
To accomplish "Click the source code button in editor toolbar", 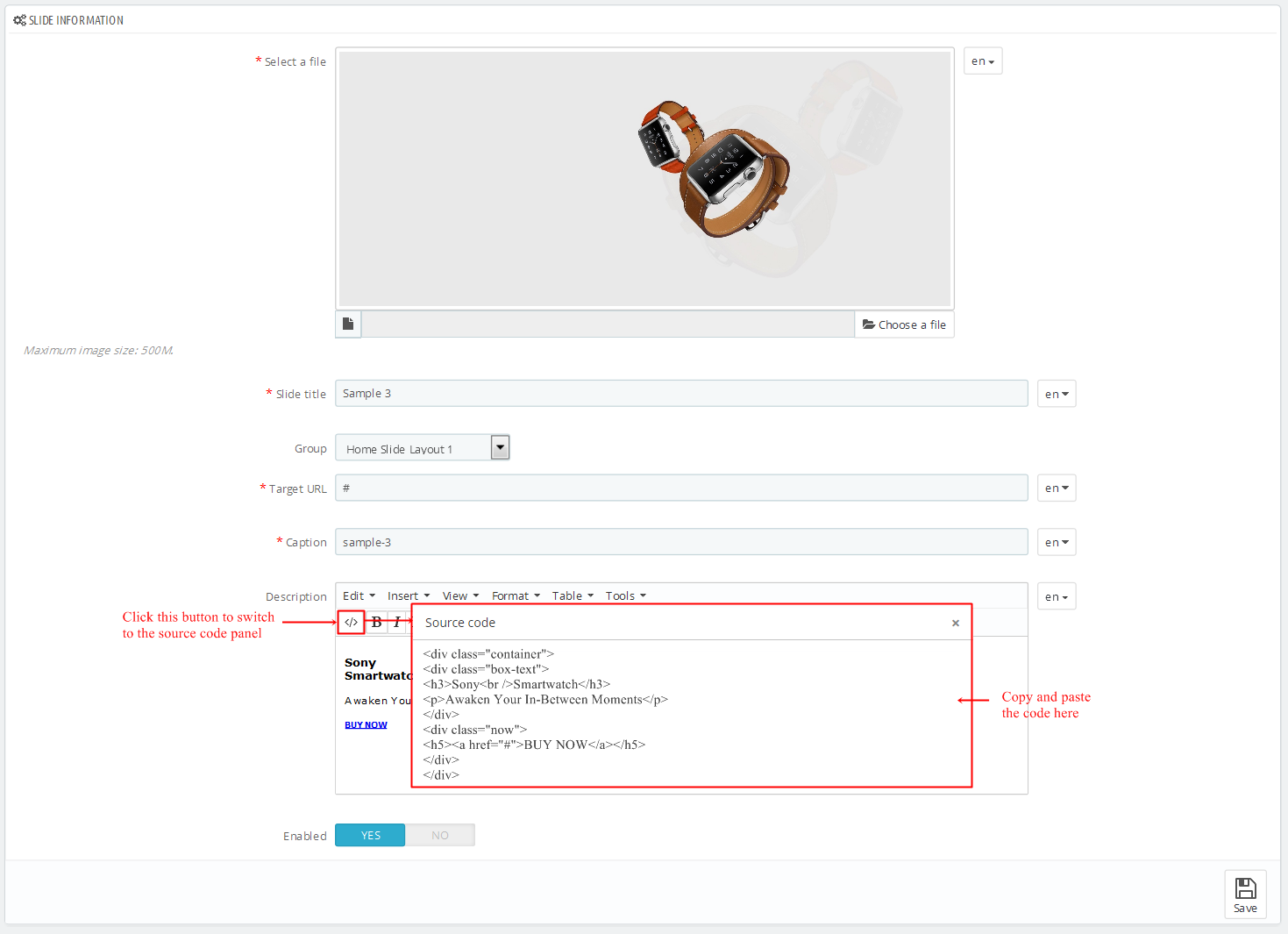I will point(351,622).
